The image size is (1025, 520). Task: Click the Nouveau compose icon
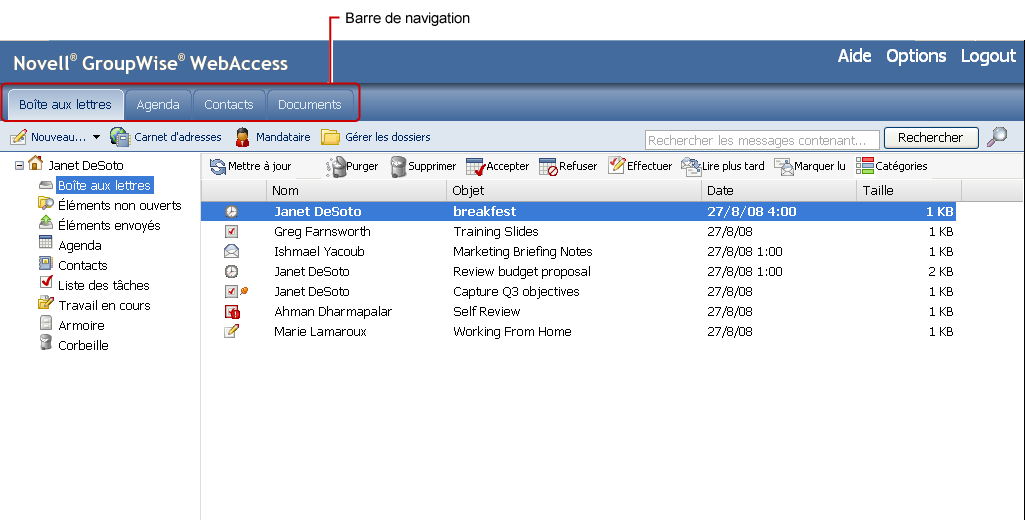18,137
